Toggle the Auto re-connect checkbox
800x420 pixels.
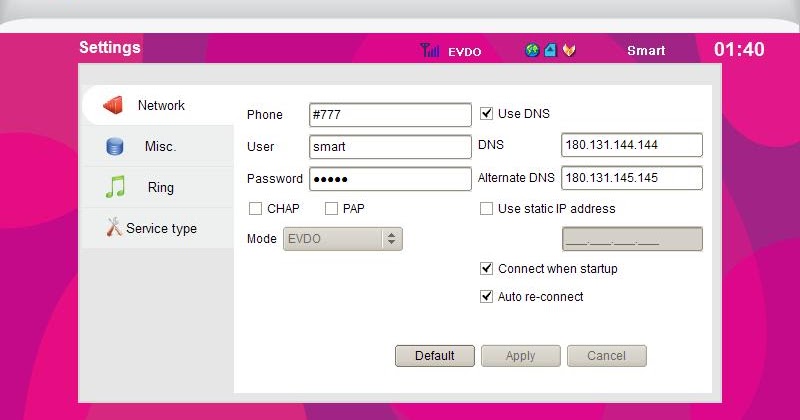(x=486, y=297)
